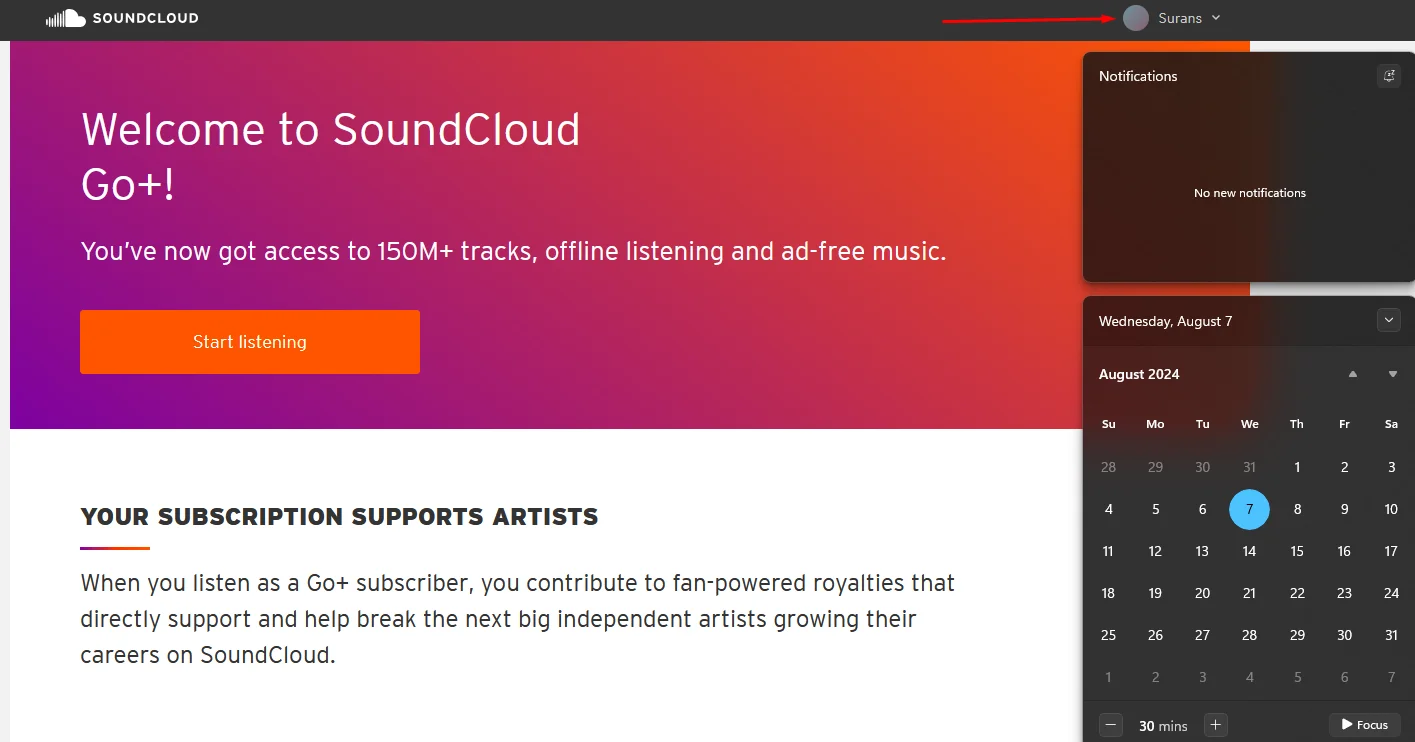
Task: Start a Focus session
Action: [1365, 725]
